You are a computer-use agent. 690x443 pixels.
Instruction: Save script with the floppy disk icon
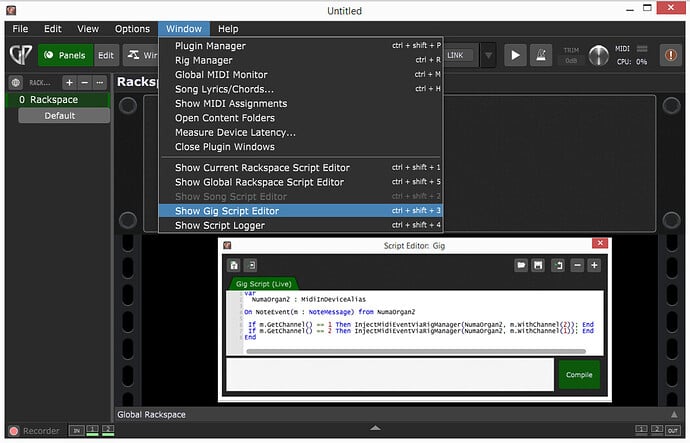tap(538, 265)
